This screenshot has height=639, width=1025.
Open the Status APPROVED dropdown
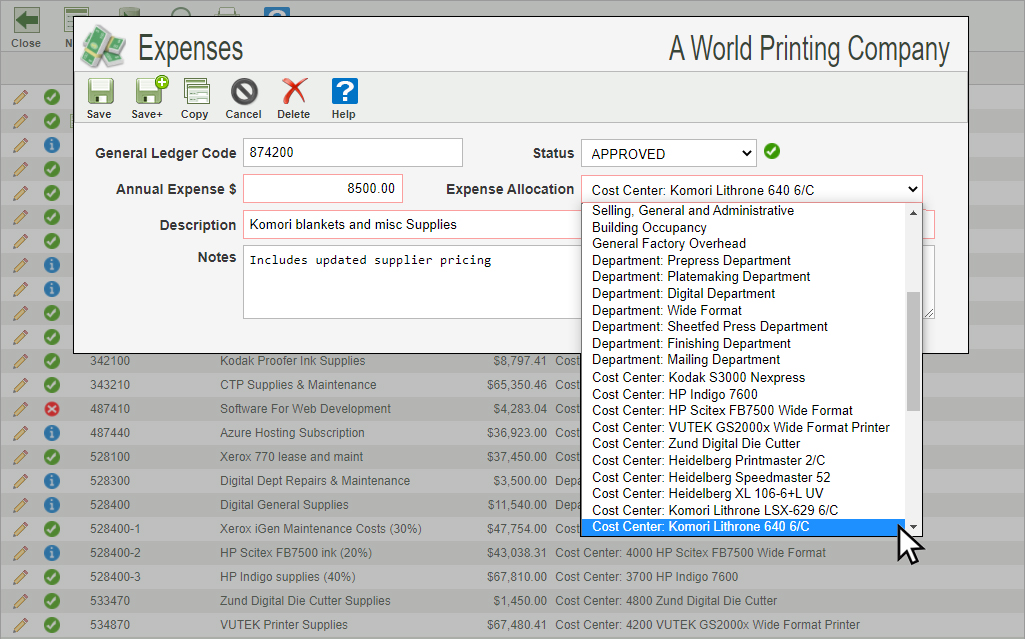click(669, 154)
